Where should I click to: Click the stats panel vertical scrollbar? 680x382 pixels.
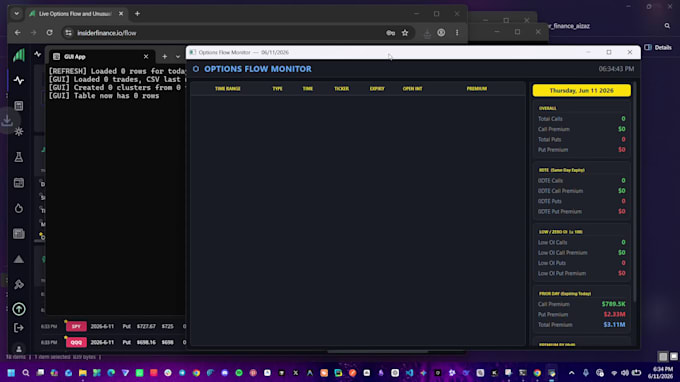pyautogui.click(x=635, y=191)
